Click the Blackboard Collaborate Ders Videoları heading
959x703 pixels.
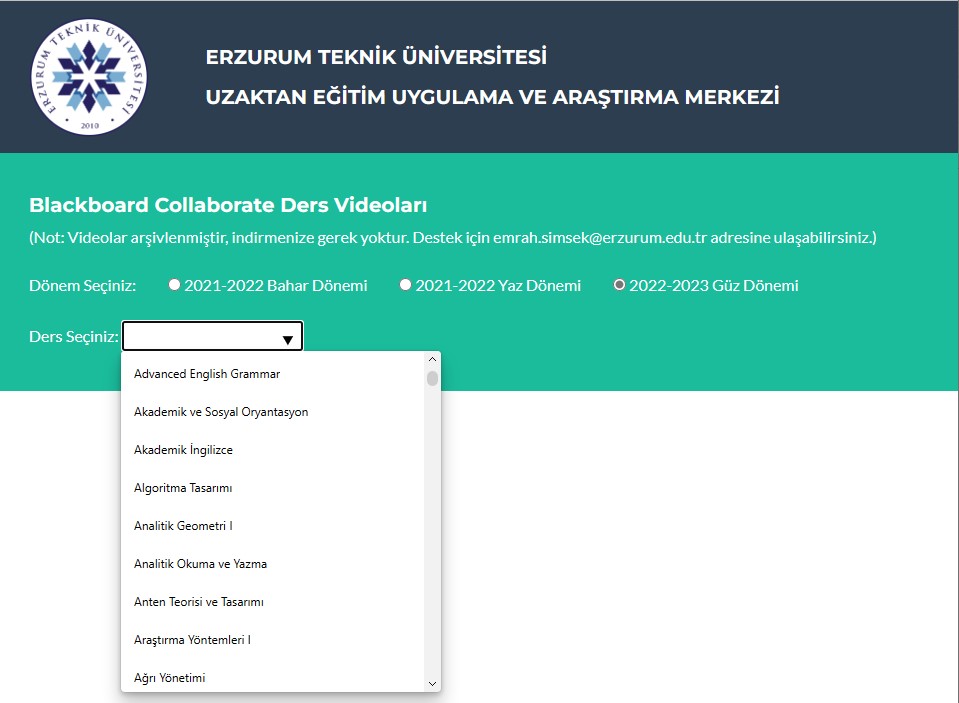228,206
